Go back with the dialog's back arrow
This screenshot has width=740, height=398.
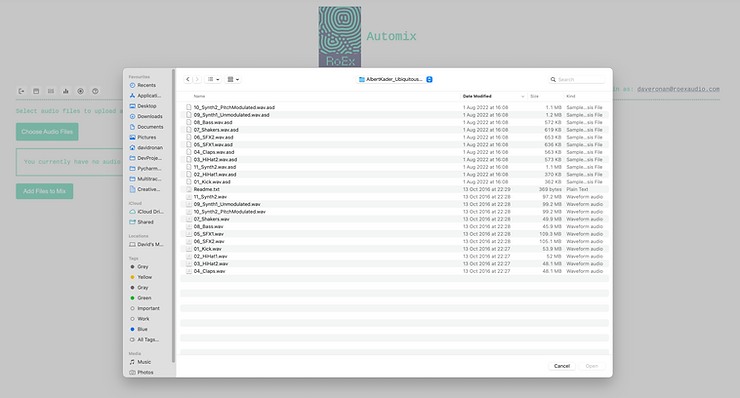click(188, 79)
